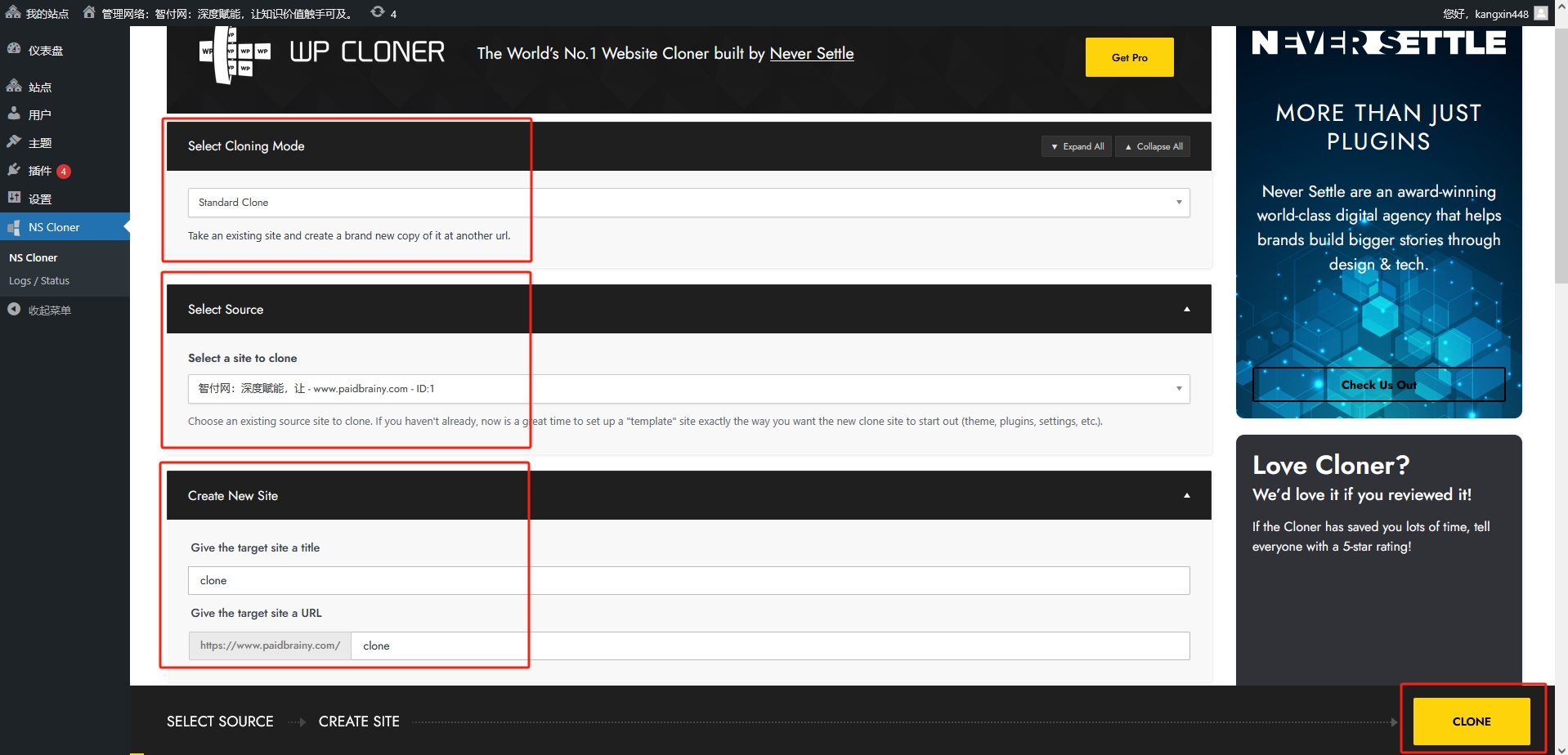Click the CREATE SITE step
The width and height of the screenshot is (1568, 755).
click(x=359, y=721)
